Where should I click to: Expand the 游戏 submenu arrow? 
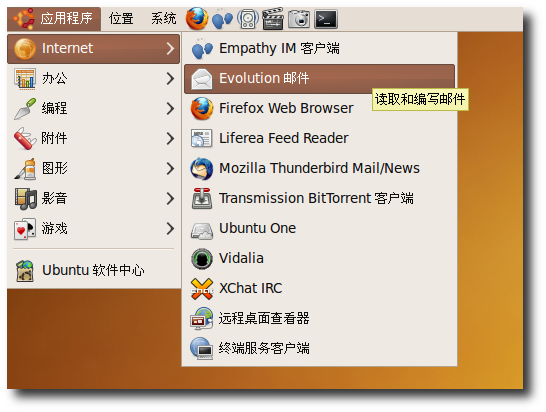tap(170, 228)
